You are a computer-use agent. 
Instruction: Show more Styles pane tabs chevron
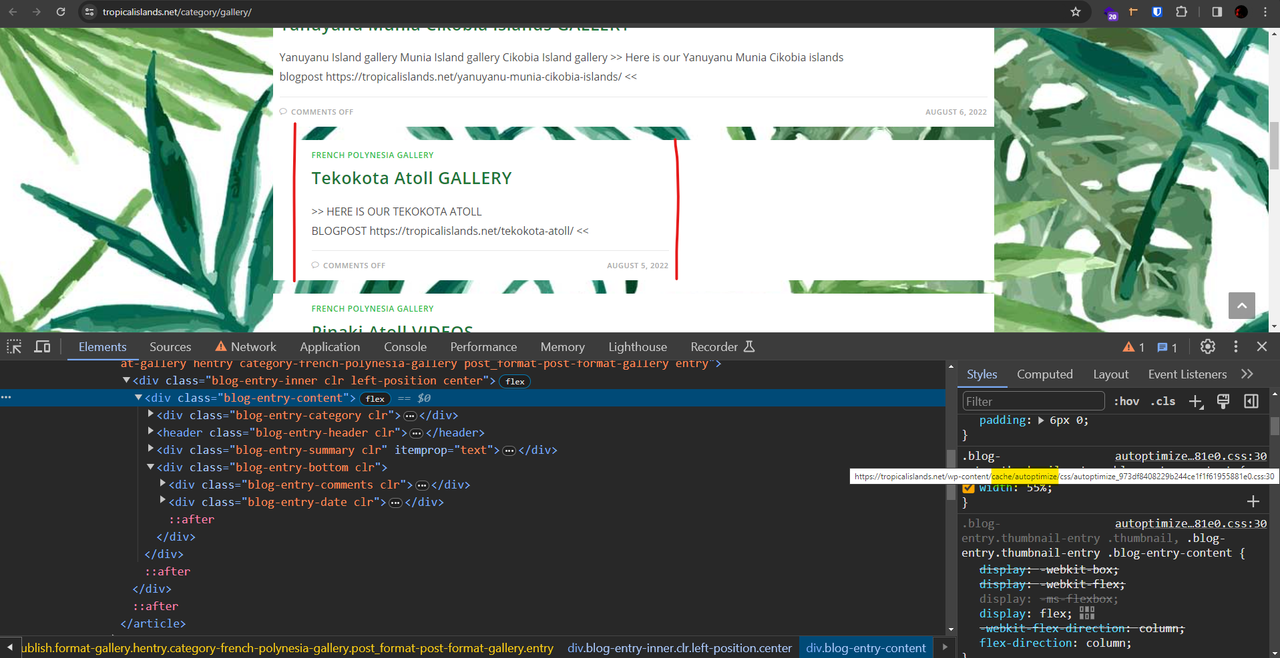(1247, 374)
